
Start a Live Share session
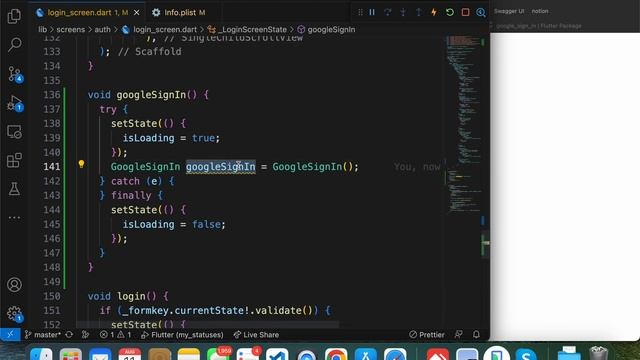click(256, 335)
